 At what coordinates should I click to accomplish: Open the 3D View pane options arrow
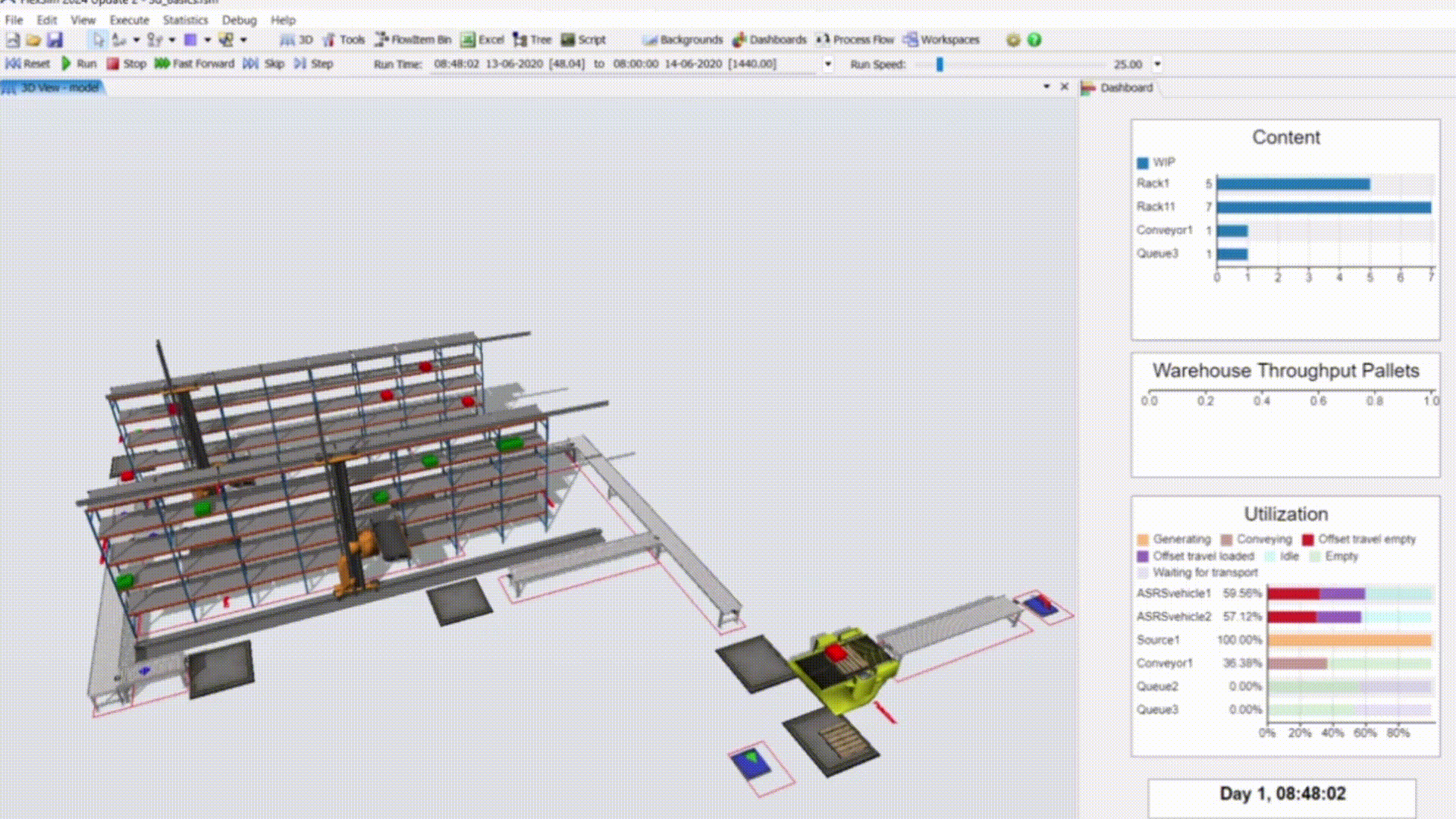click(x=1046, y=86)
